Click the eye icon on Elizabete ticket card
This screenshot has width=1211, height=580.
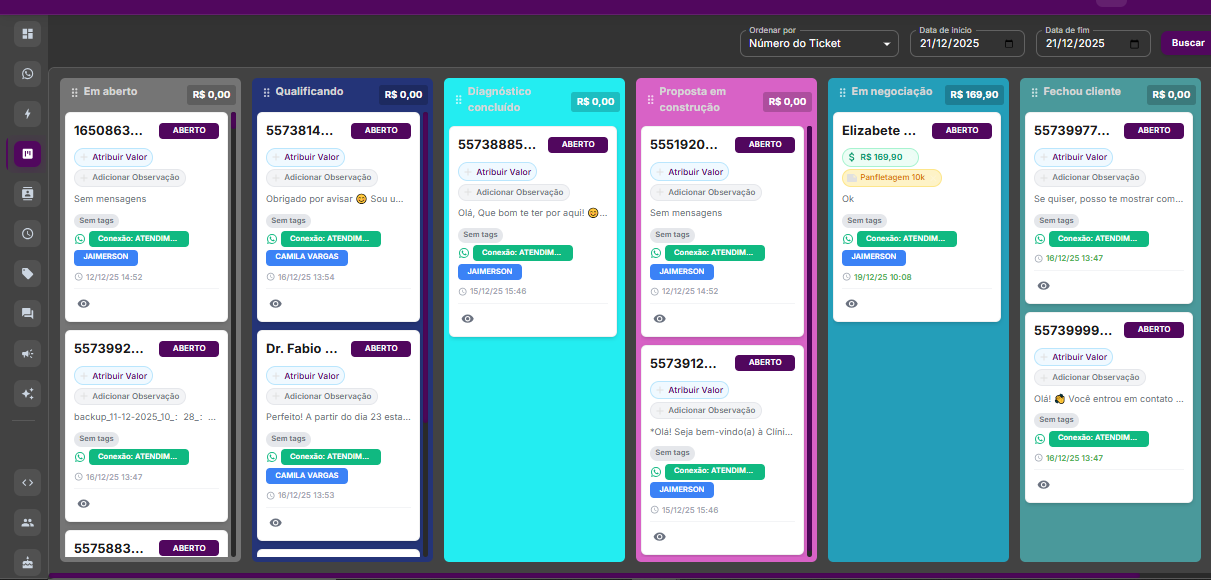coord(852,303)
